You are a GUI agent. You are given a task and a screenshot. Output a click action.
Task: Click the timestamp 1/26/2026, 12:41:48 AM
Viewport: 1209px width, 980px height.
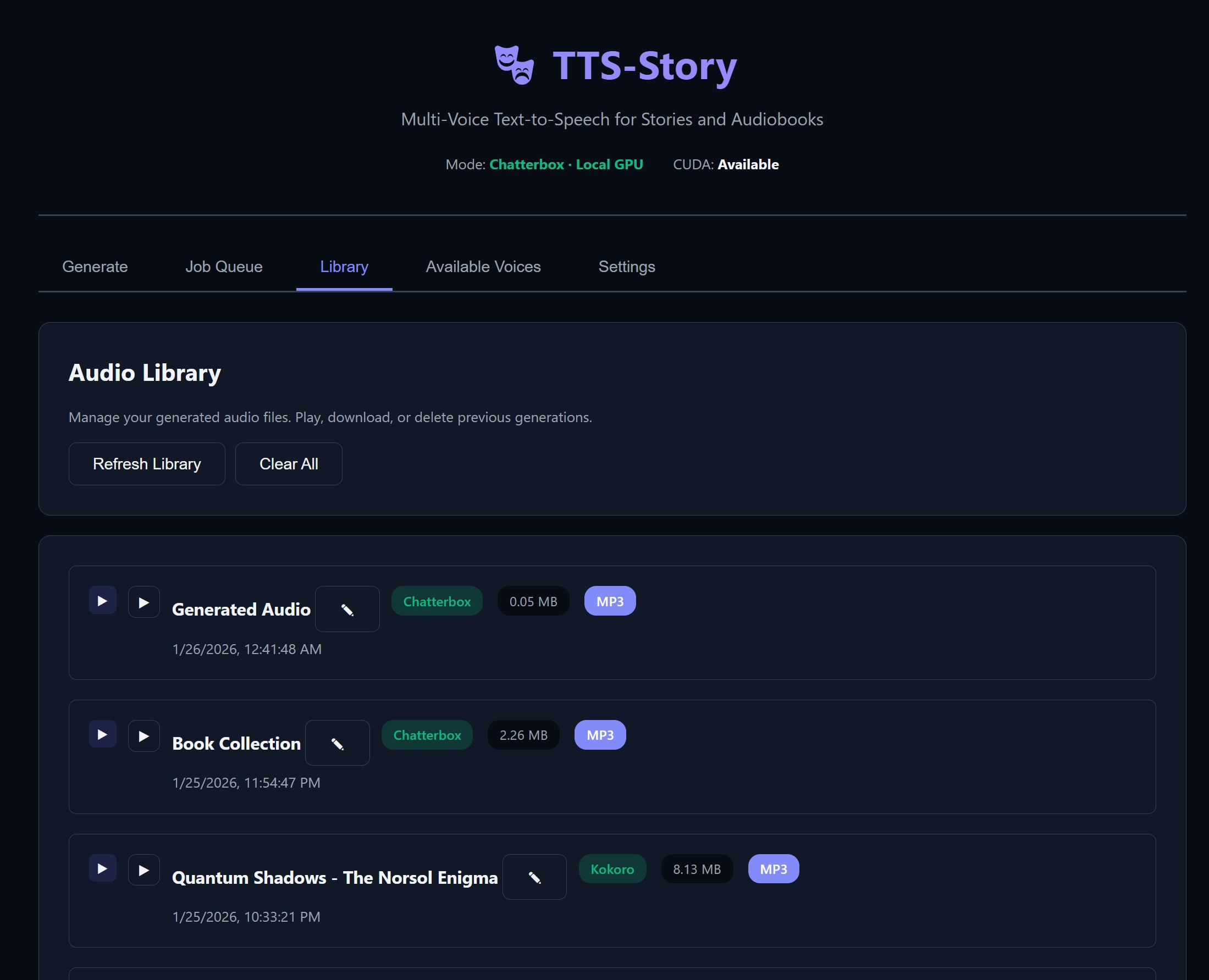pyautogui.click(x=247, y=649)
